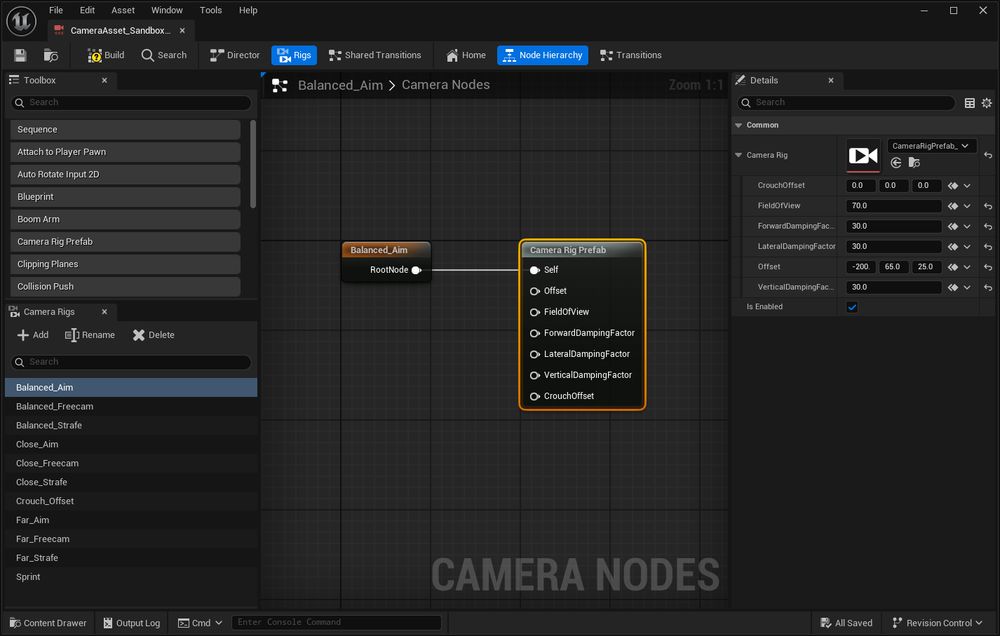Screen dimensions: 1000x636
Task: Click the console command input field
Action: 337,623
